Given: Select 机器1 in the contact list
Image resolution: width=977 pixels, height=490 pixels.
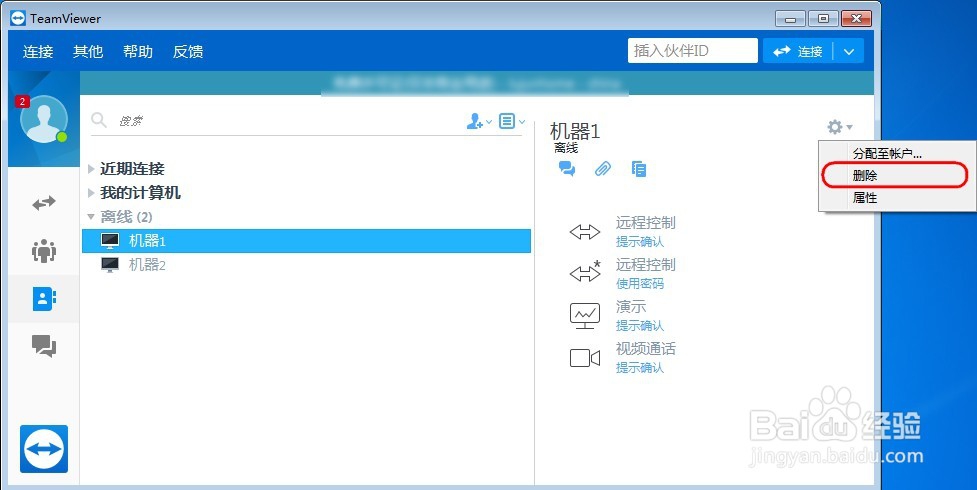Looking at the screenshot, I should [307, 241].
